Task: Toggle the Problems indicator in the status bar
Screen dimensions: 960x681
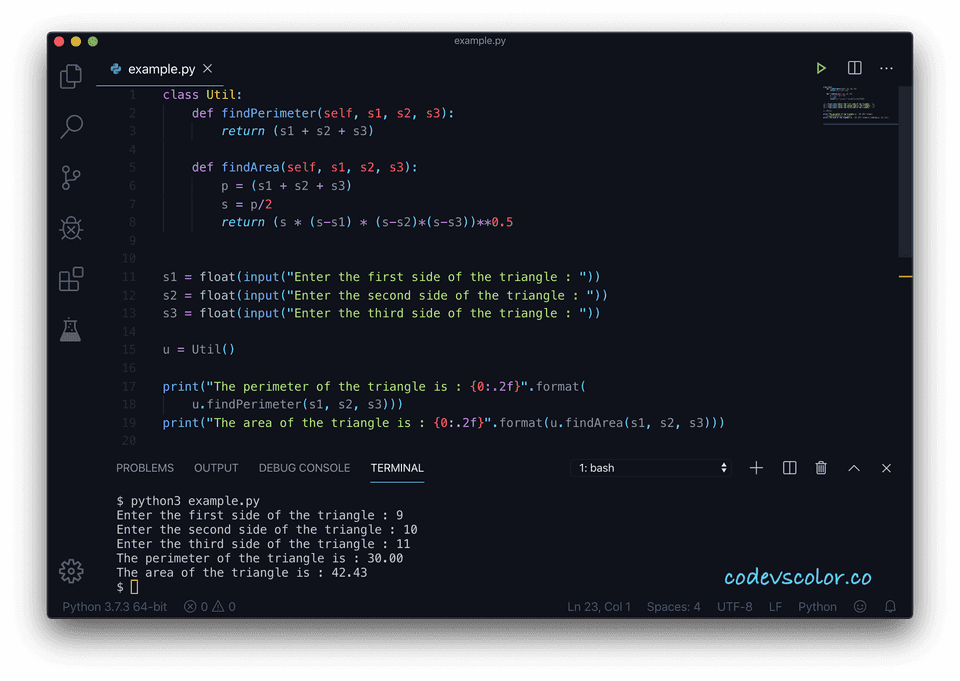Action: [x=208, y=606]
